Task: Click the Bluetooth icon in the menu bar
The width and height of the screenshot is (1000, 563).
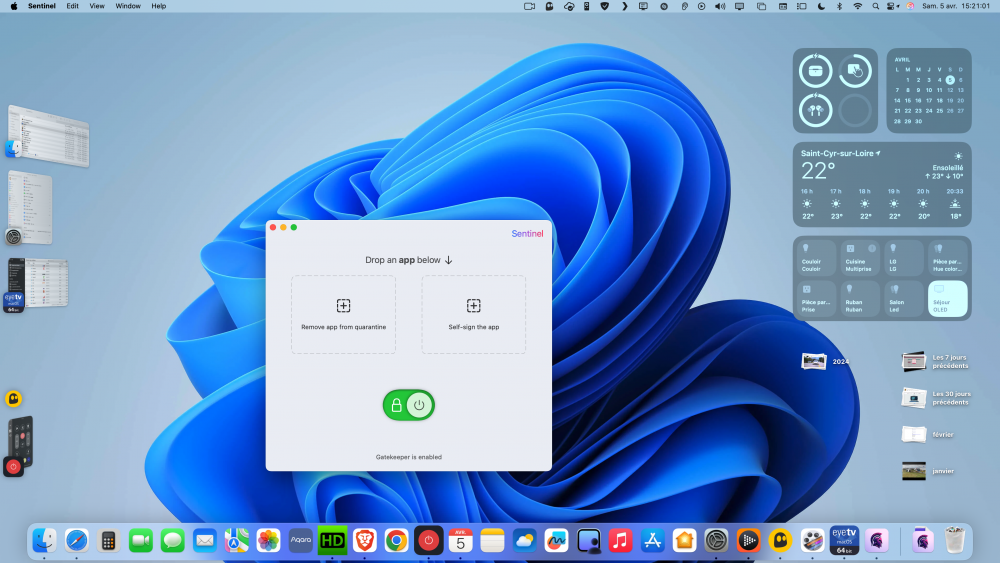Action: click(839, 6)
